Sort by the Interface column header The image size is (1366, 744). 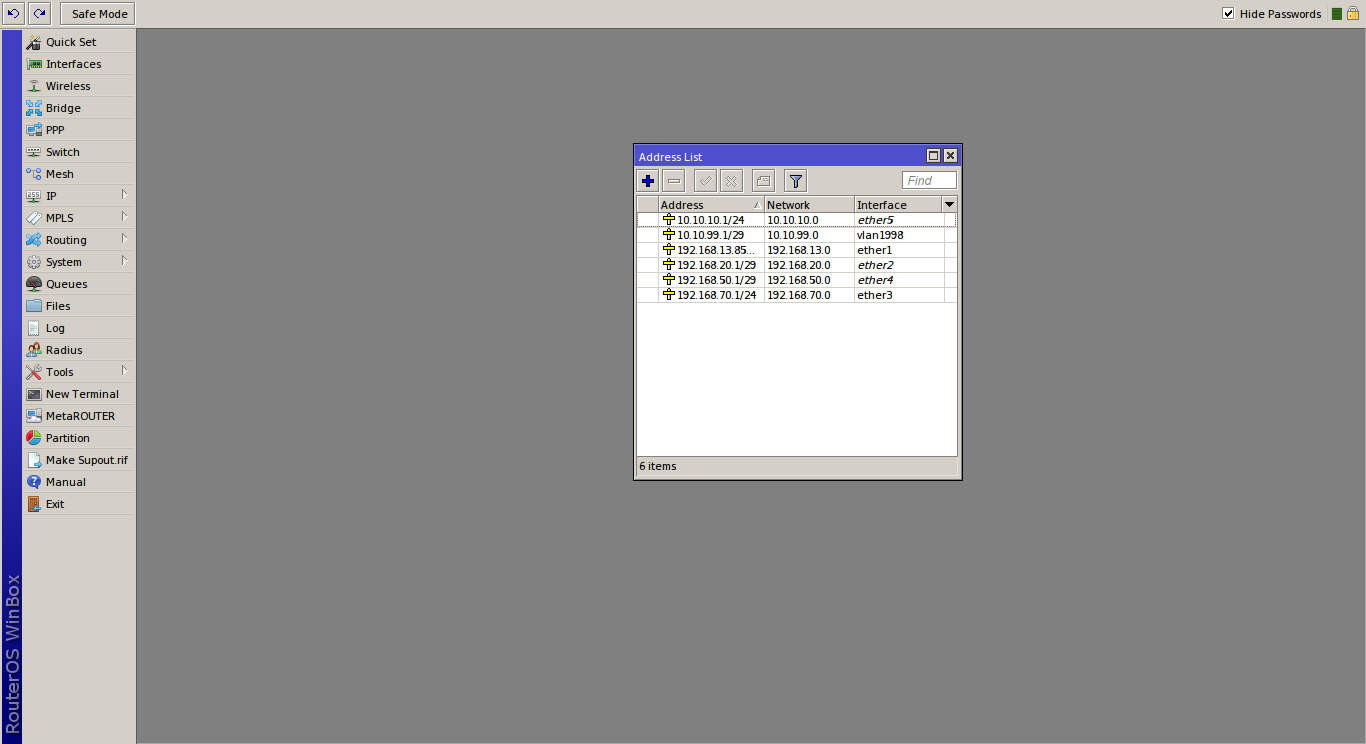click(x=898, y=204)
